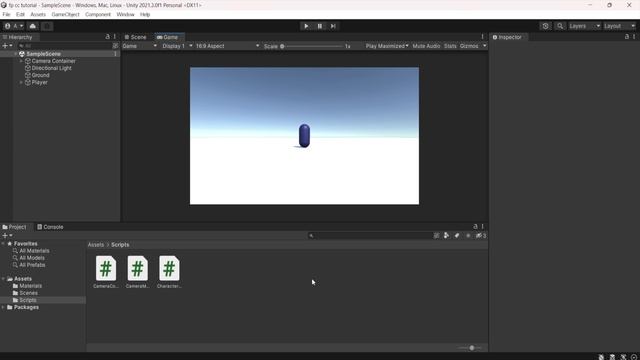The image size is (640, 360).
Task: Collapse the SampleScene root node
Action: 16,54
